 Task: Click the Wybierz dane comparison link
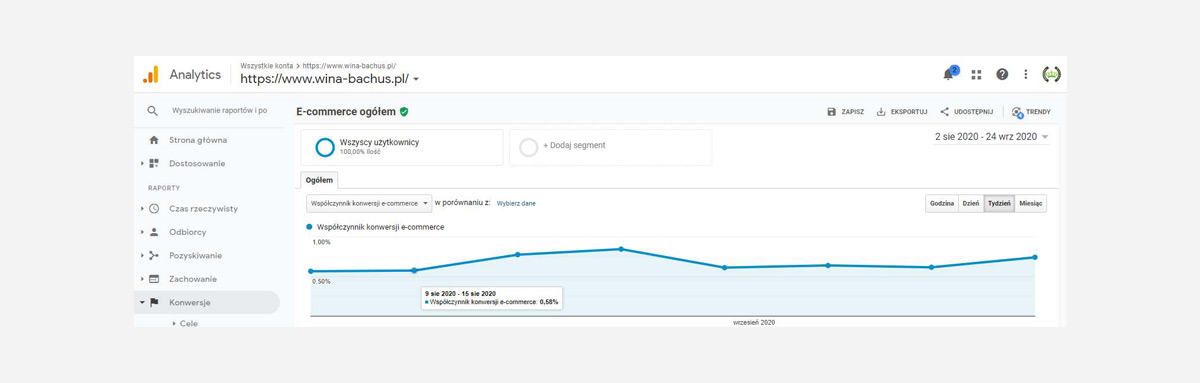[516, 203]
